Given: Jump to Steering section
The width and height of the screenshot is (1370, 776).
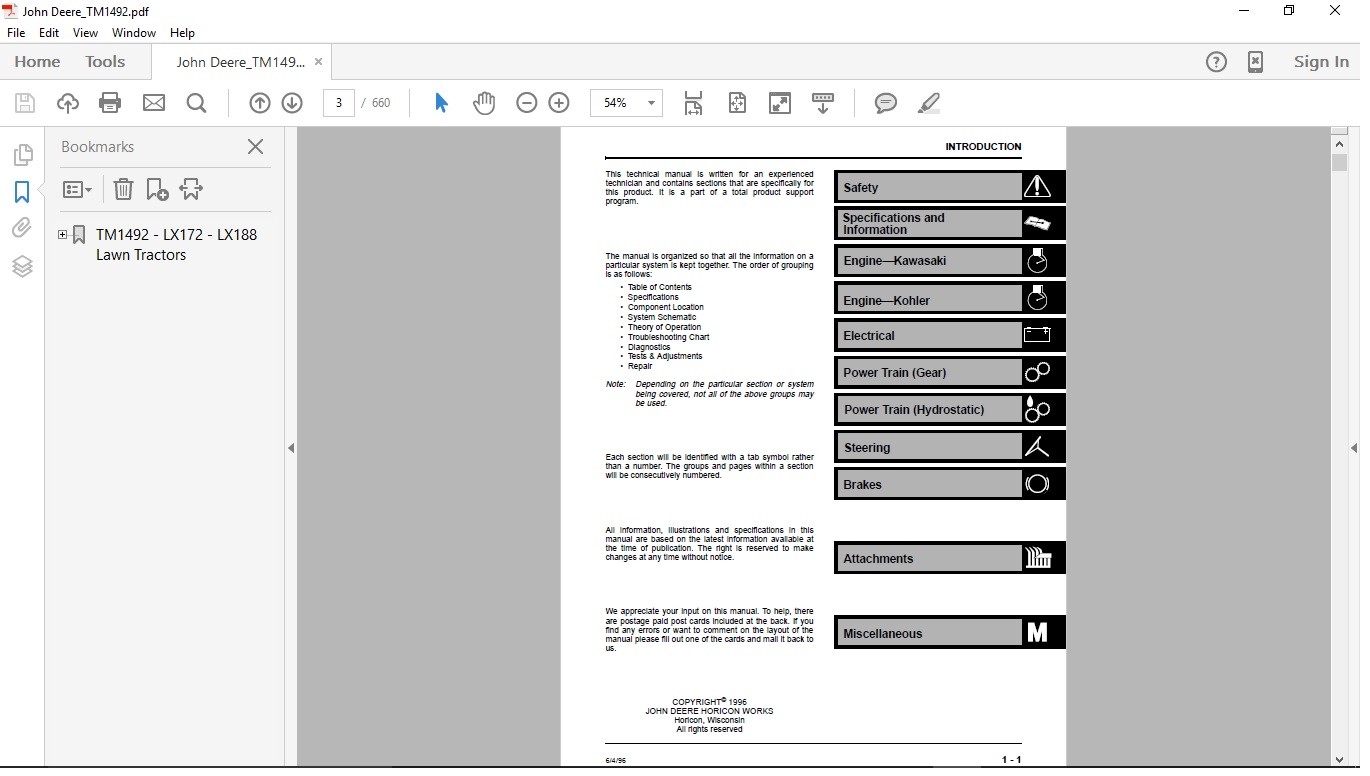Looking at the screenshot, I should coord(949,447).
